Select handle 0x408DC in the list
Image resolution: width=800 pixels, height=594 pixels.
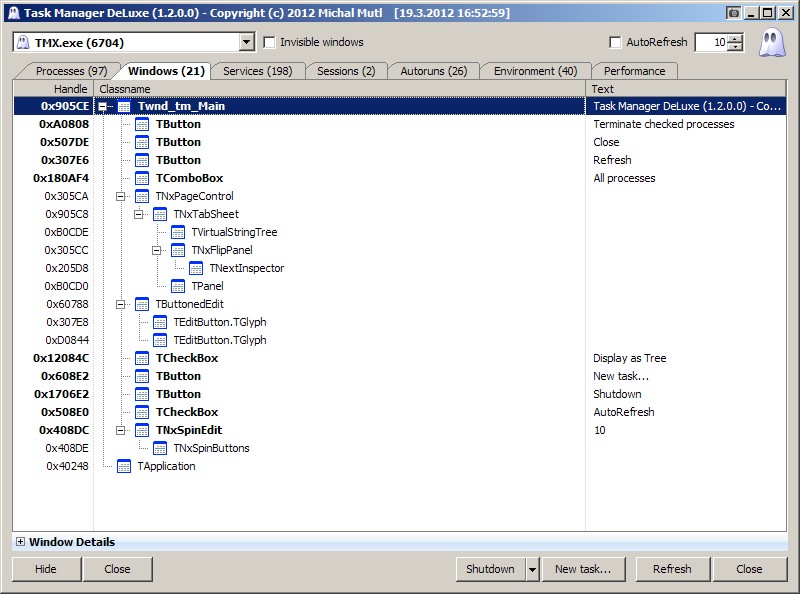click(64, 430)
